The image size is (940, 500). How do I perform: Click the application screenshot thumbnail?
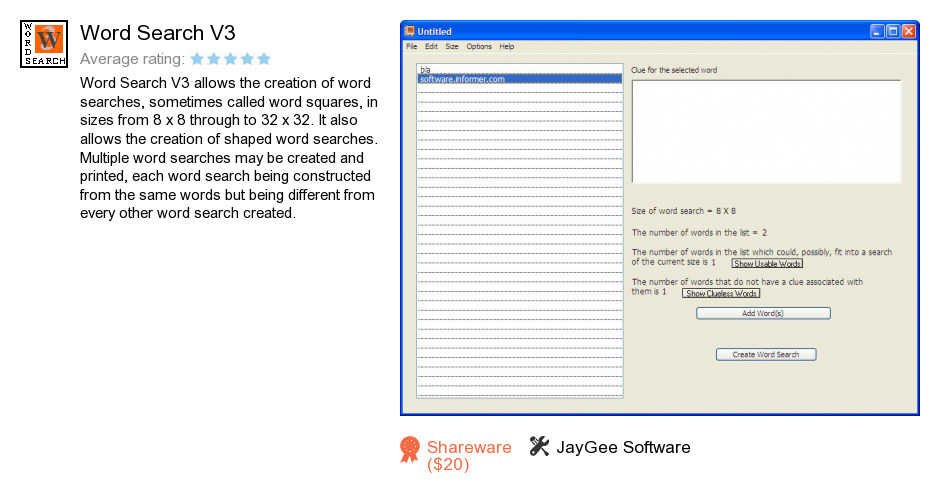660,218
